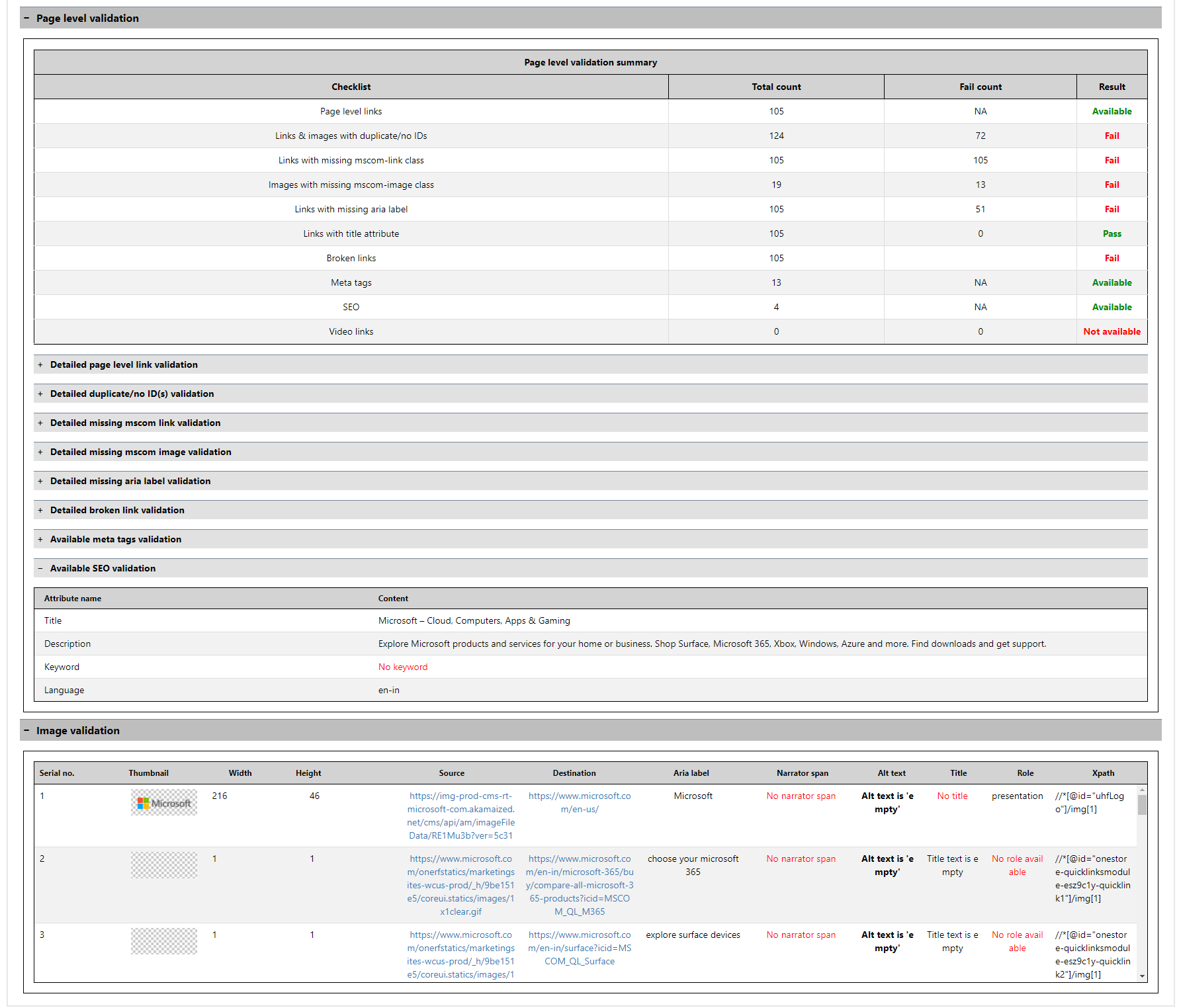Select 'Images with missing mscom-image class' row
Screen dimensions: 1179x1008
[591, 185]
